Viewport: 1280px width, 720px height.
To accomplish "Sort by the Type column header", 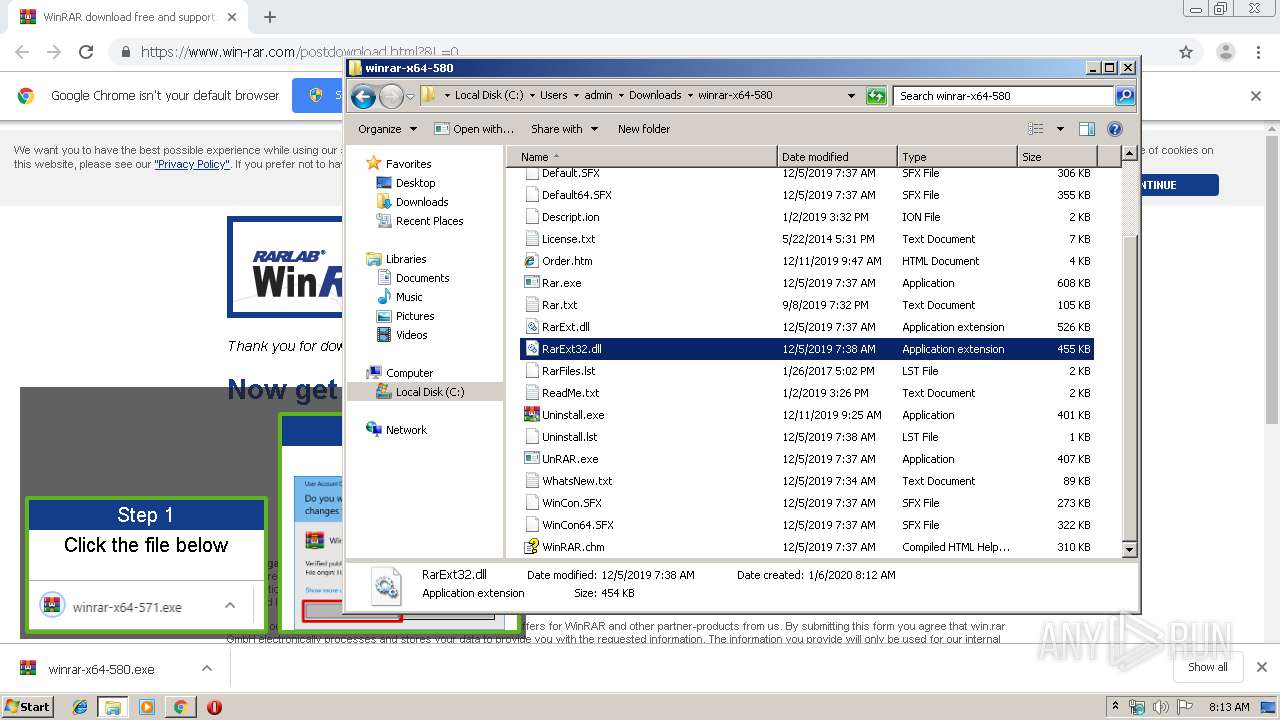I will coord(957,156).
